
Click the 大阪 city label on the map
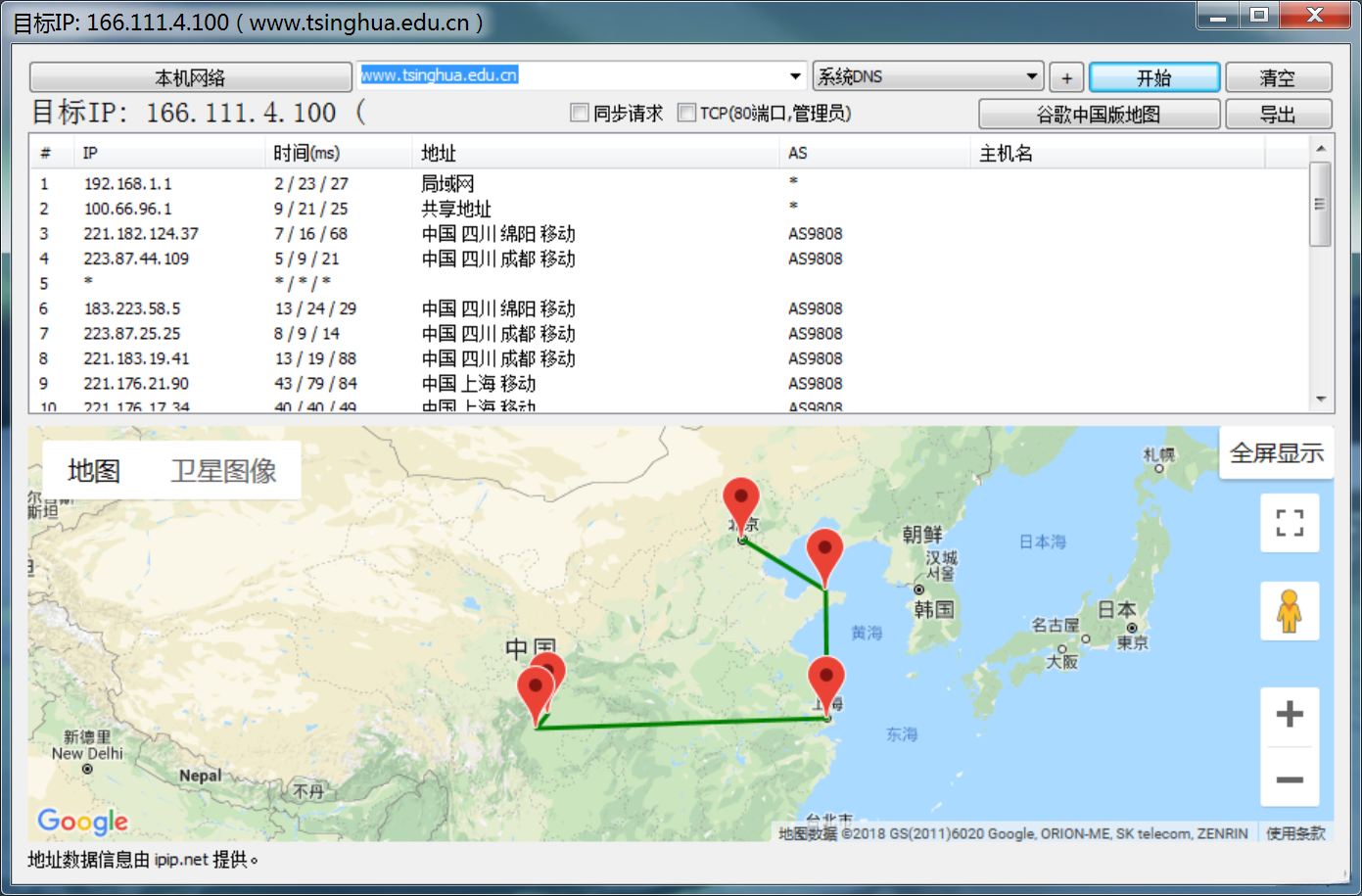tap(1061, 661)
